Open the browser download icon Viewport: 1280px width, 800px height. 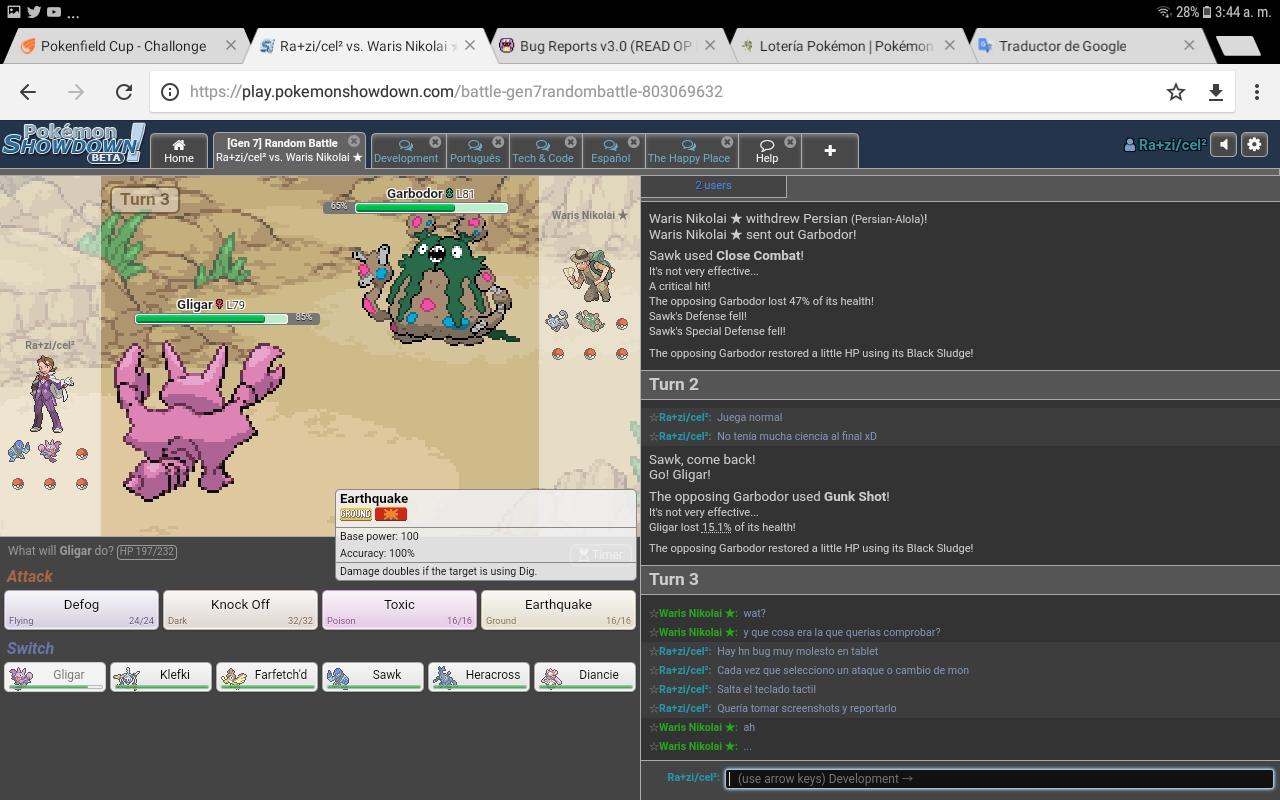1216,92
